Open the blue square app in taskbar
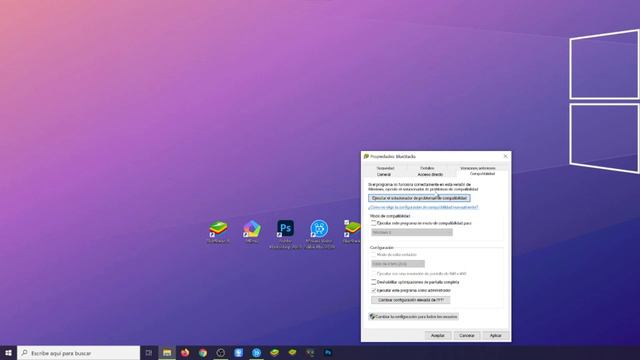This screenshot has height=360, width=640. tap(239, 353)
